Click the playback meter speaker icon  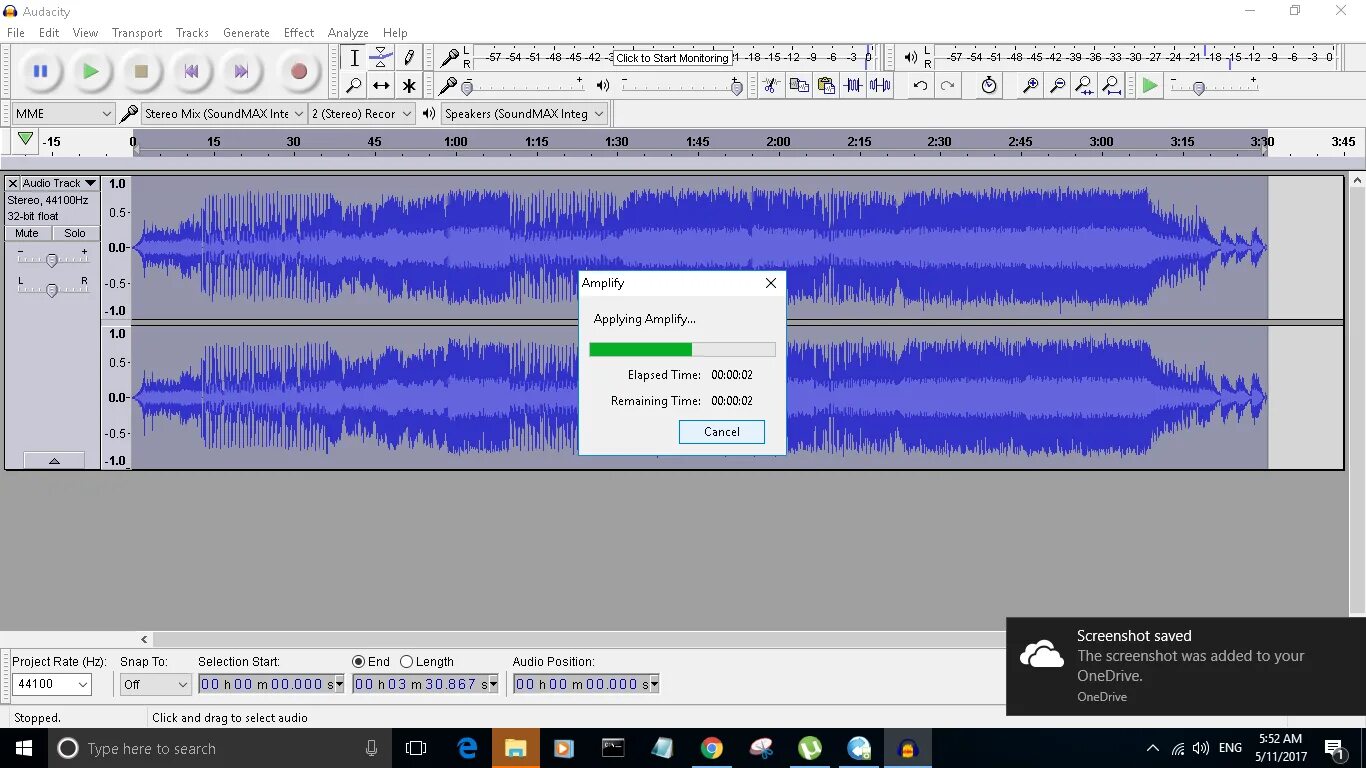pyautogui.click(x=910, y=58)
